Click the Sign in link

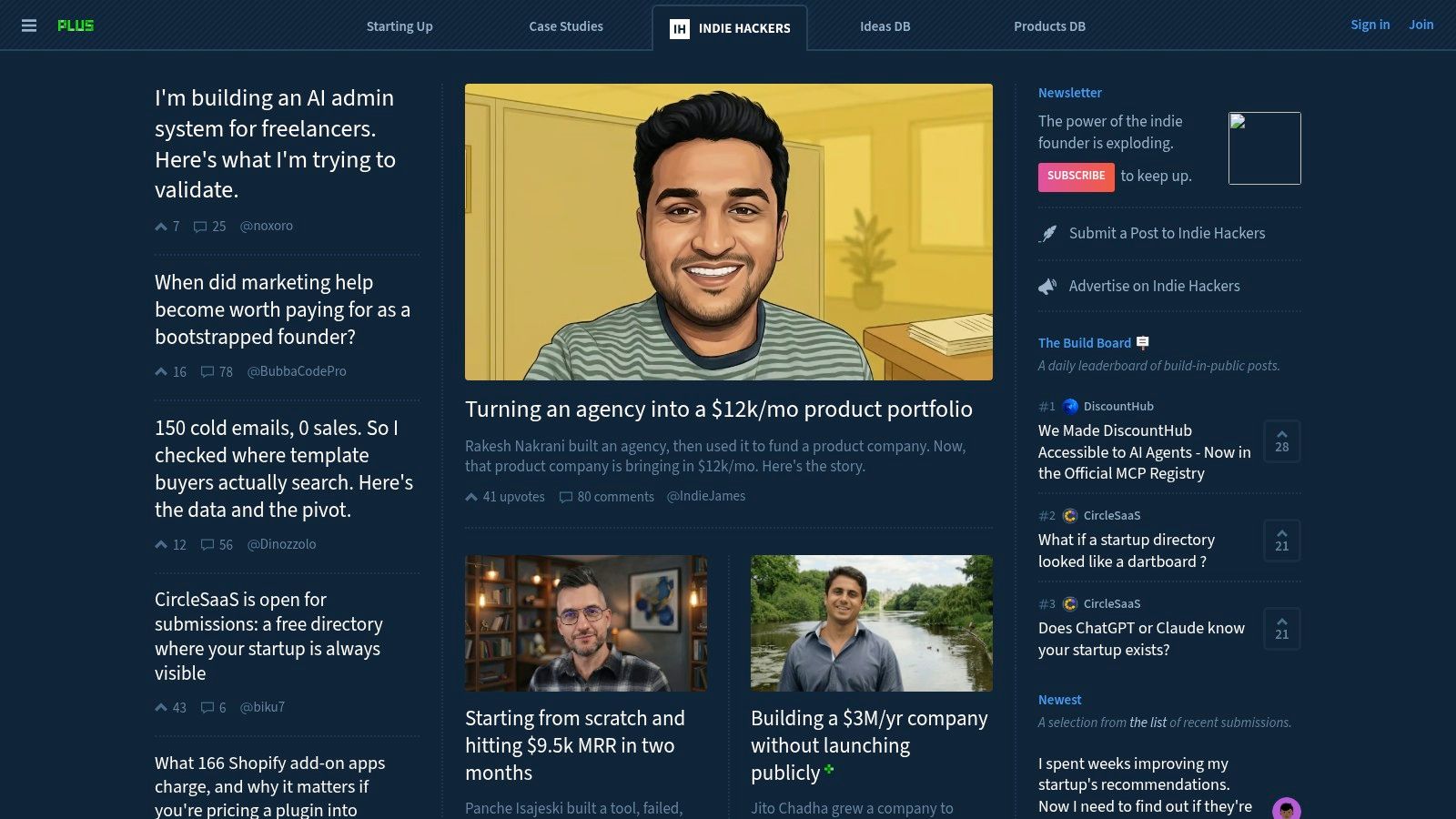(x=1370, y=25)
